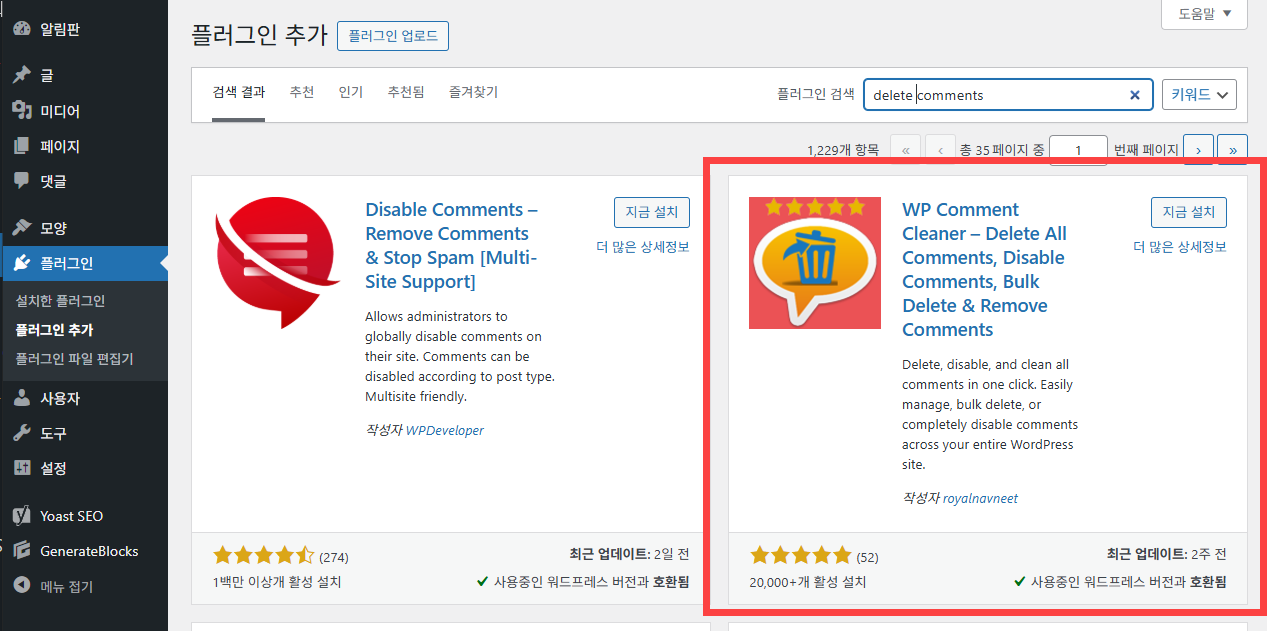Open the 미디어 menu item

coord(84,111)
